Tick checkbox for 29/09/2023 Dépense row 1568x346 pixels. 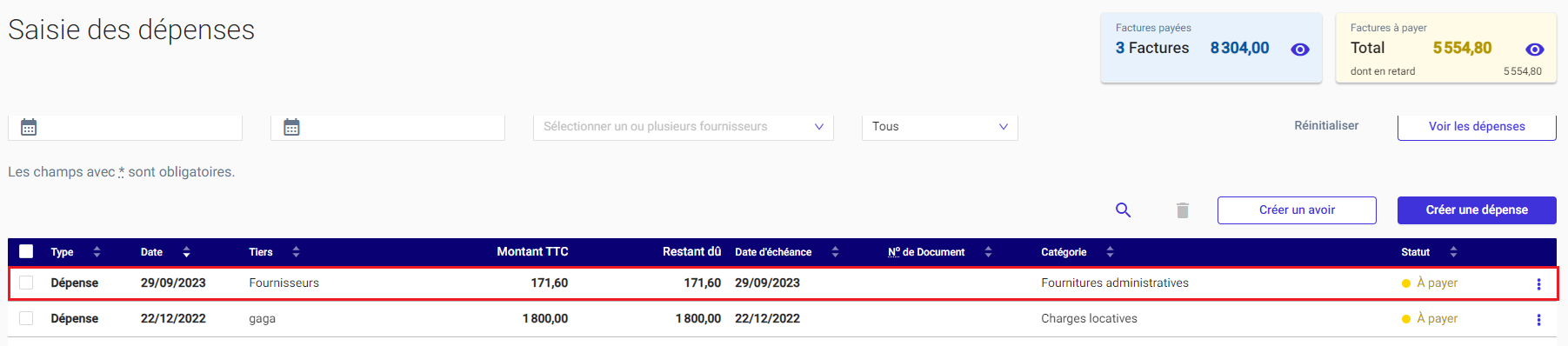[x=26, y=283]
